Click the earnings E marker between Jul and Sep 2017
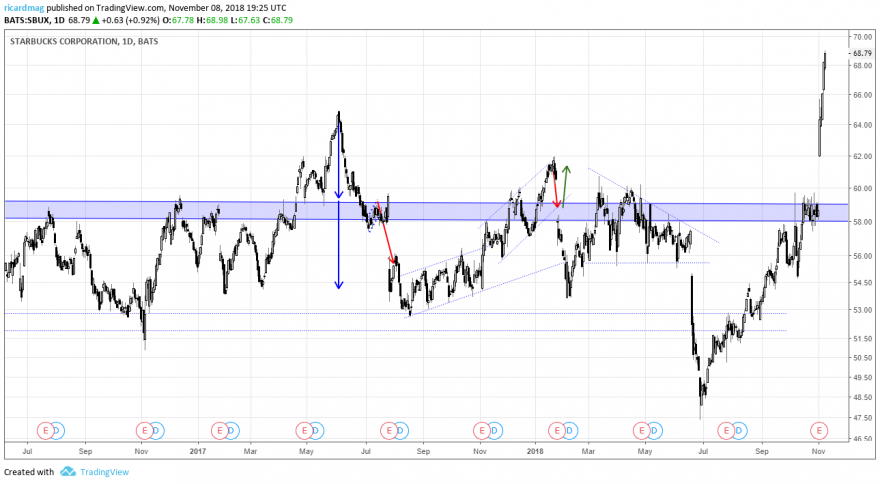880x484 pixels. (x=388, y=431)
